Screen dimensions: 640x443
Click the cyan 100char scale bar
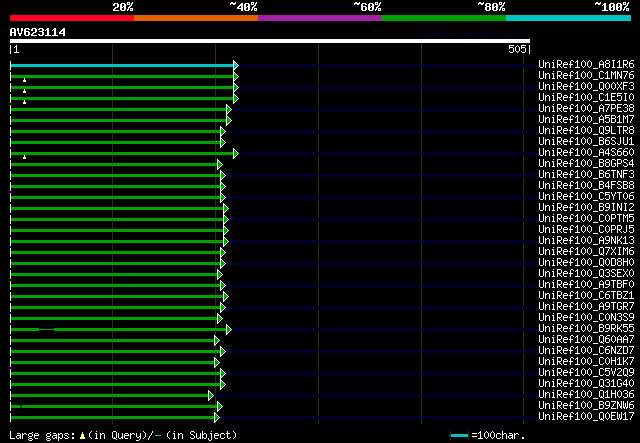(460, 436)
